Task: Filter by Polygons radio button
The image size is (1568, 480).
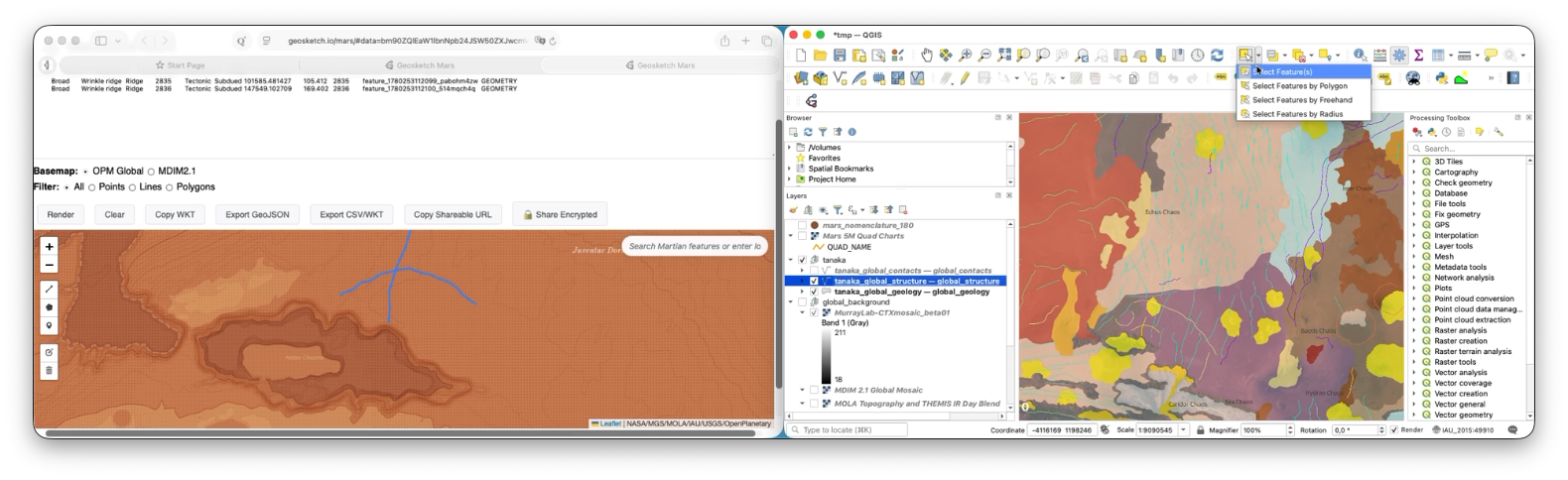Action: pyautogui.click(x=169, y=187)
